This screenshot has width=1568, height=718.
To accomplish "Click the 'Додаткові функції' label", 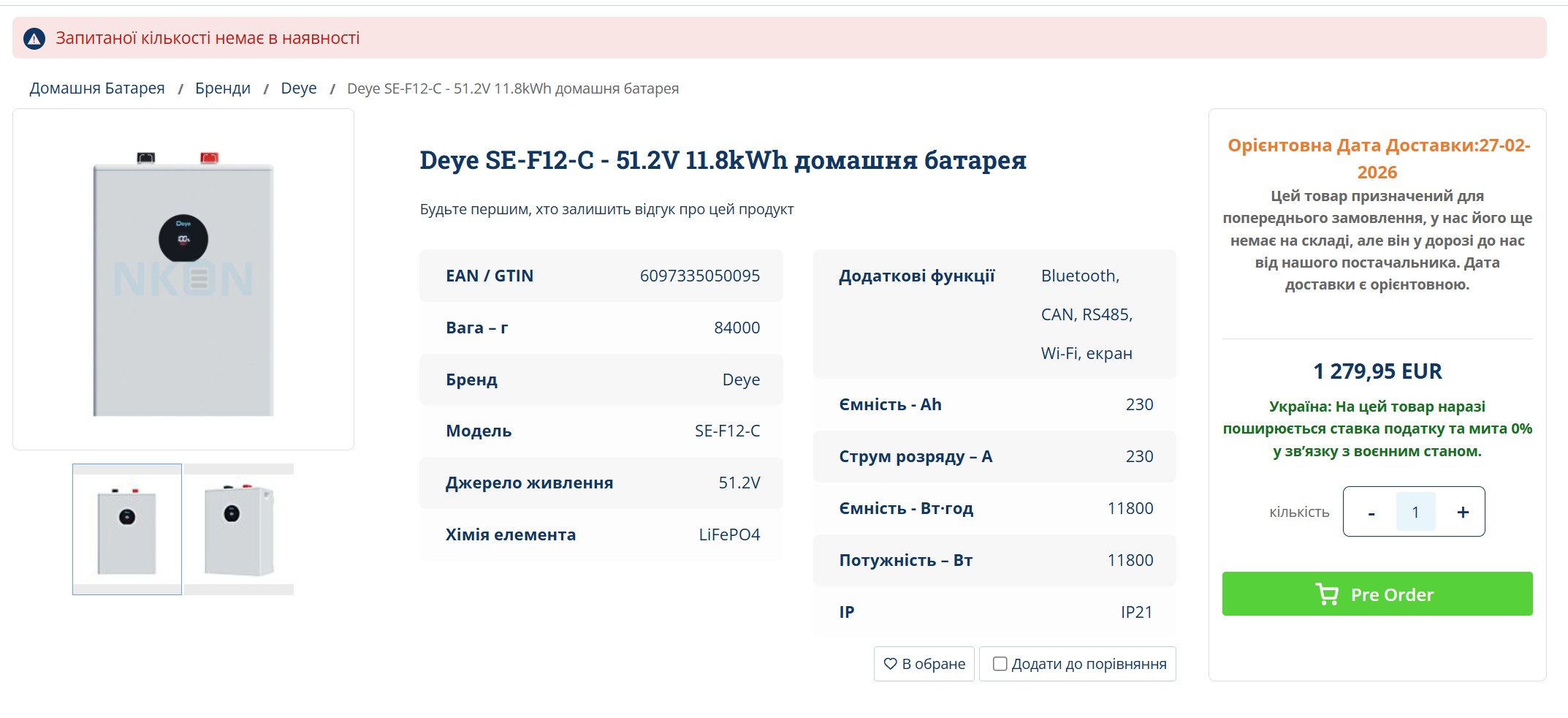I will tap(917, 276).
